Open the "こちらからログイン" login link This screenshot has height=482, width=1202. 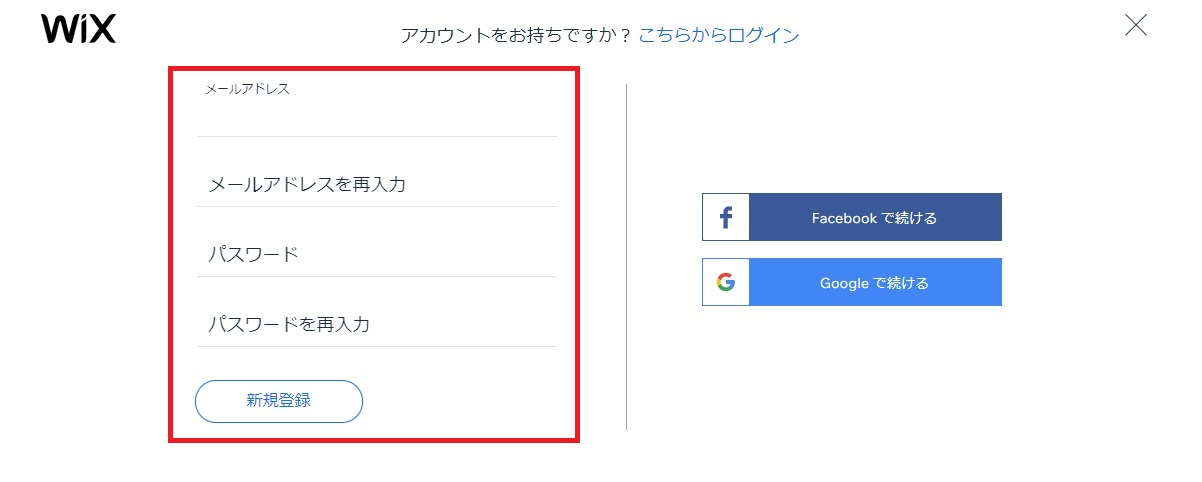[719, 35]
